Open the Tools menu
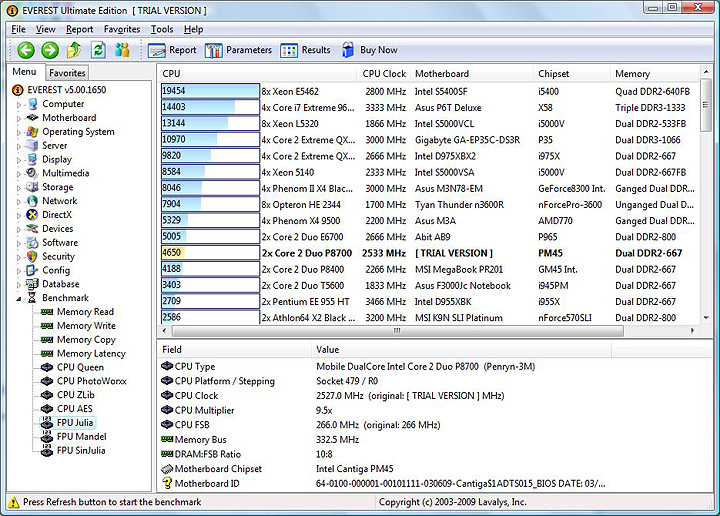Image resolution: width=720 pixels, height=516 pixels. point(162,29)
